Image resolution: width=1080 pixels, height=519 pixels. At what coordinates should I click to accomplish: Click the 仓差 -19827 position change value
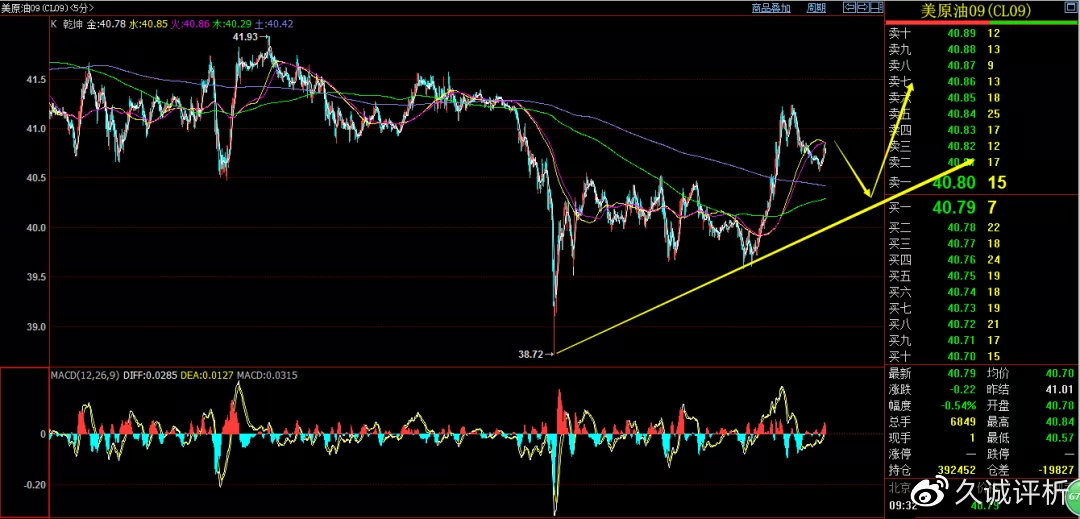pyautogui.click(x=1057, y=470)
